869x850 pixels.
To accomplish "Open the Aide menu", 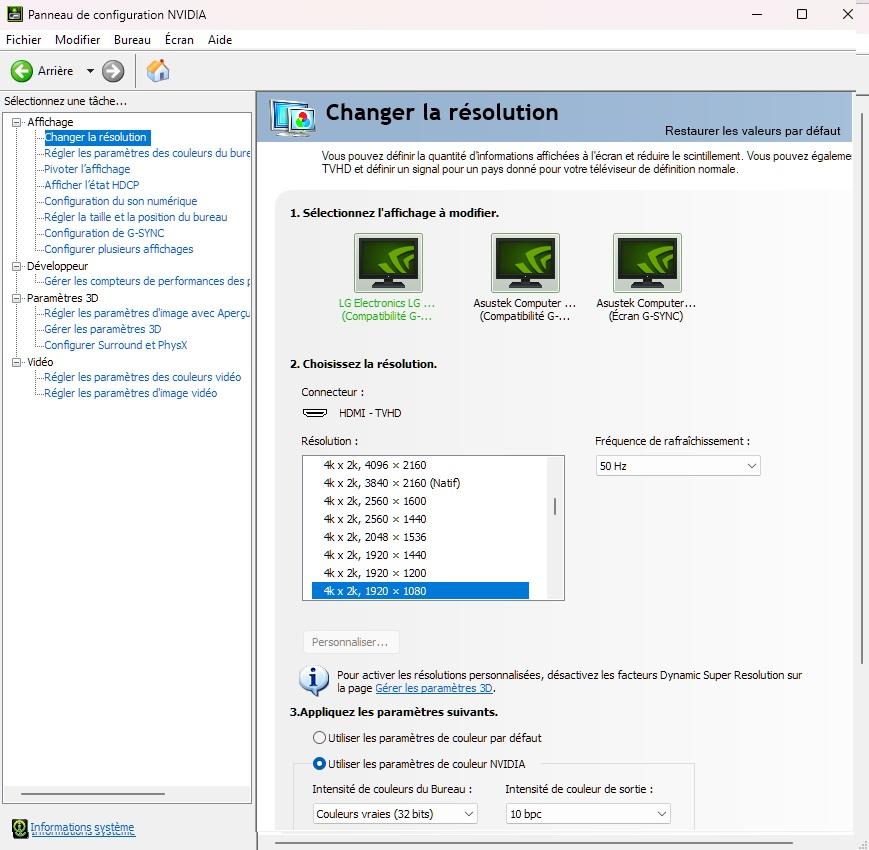I will click(220, 40).
